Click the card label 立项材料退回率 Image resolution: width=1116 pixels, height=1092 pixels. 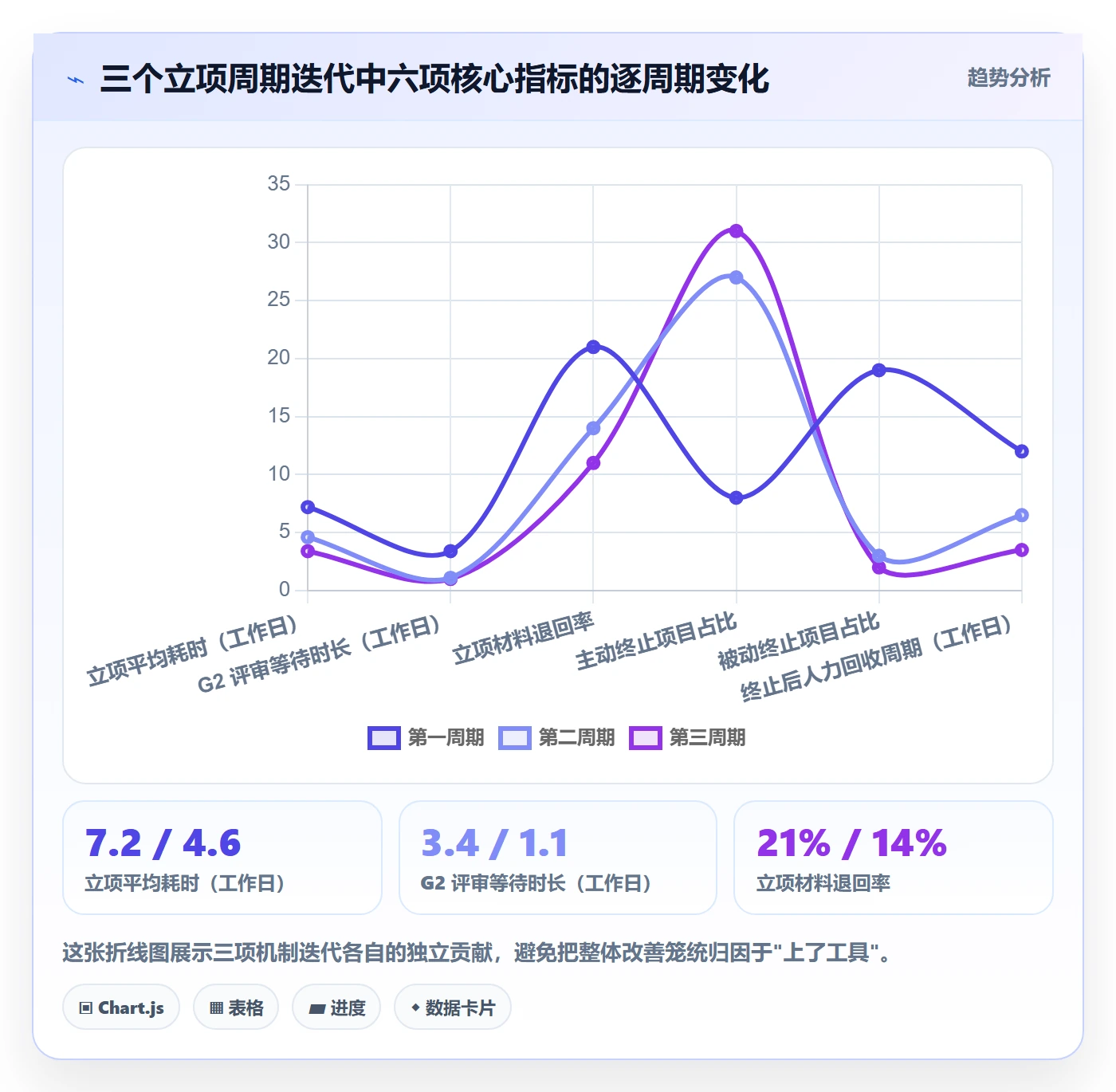tap(823, 883)
